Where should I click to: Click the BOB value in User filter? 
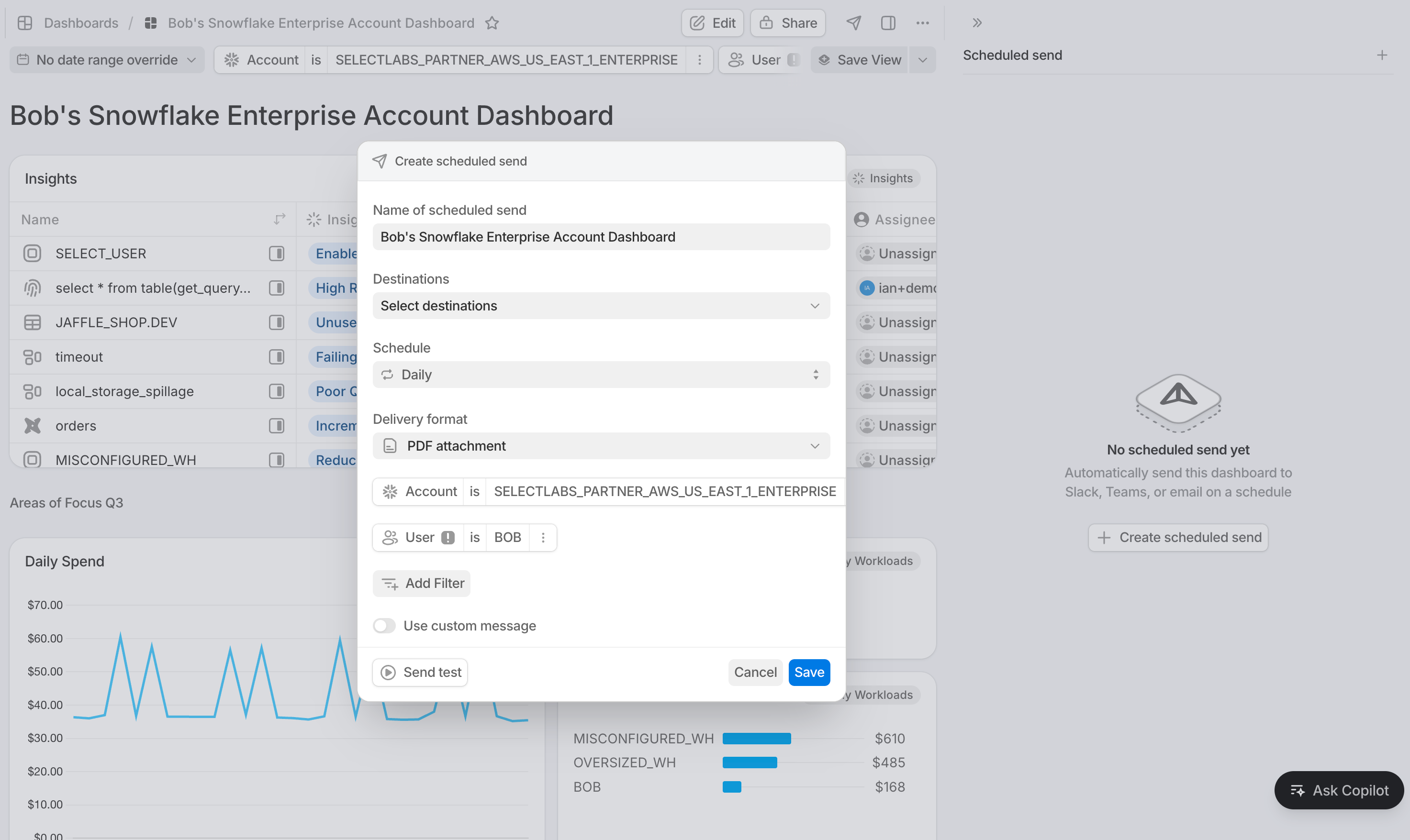point(507,537)
